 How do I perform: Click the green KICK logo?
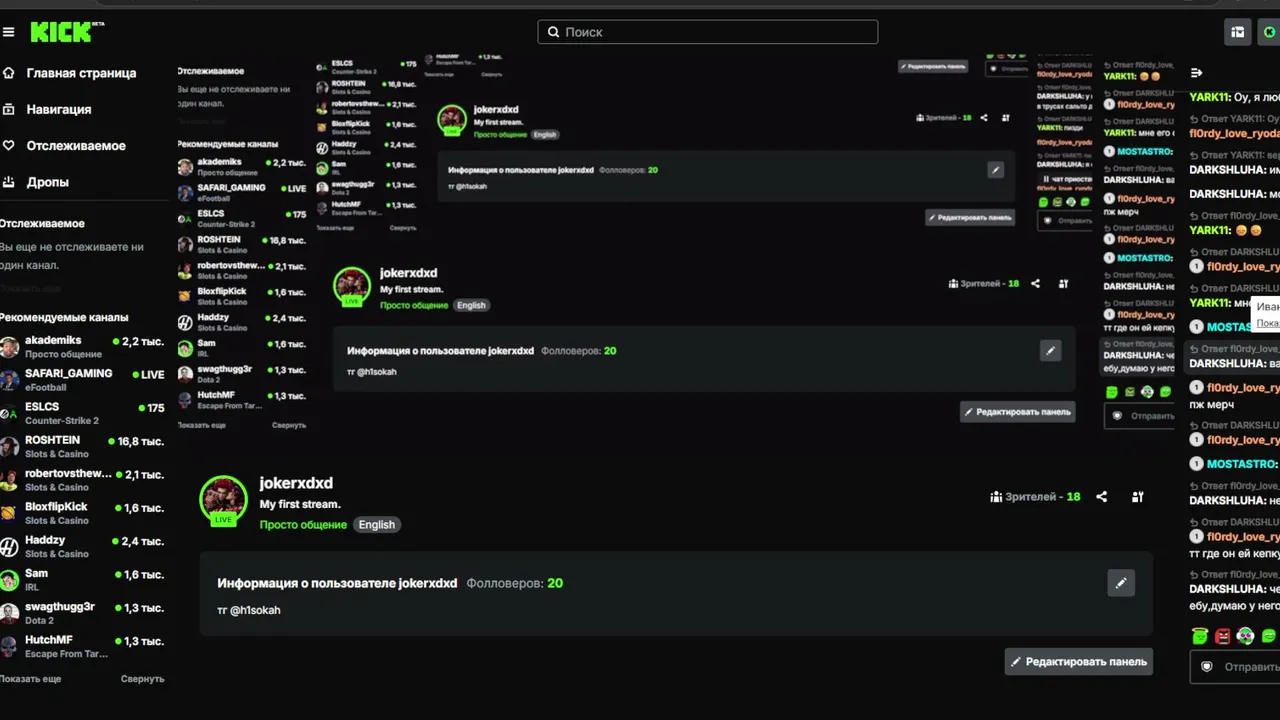[67, 32]
